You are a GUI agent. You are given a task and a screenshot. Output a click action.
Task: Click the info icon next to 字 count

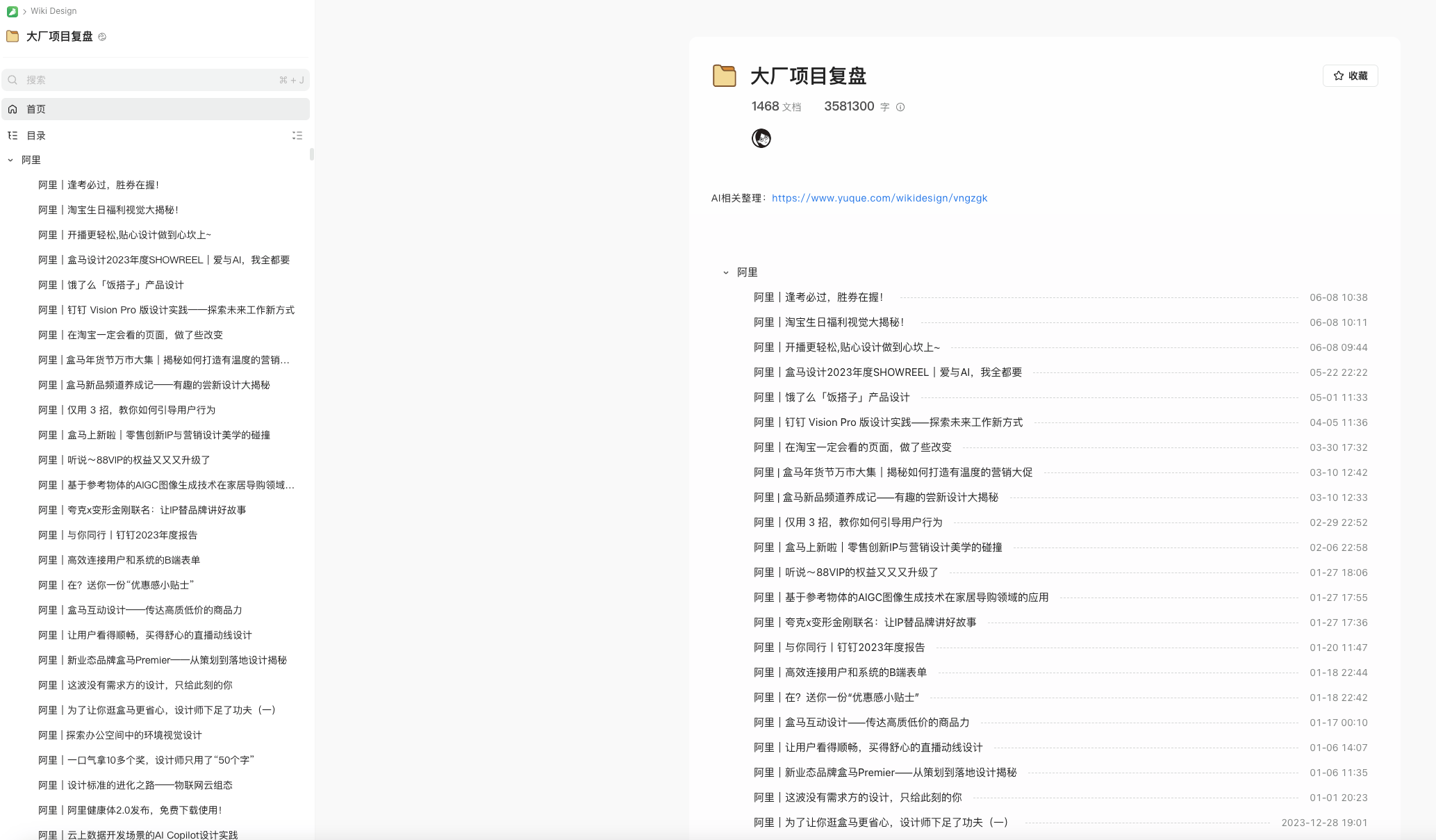(900, 107)
